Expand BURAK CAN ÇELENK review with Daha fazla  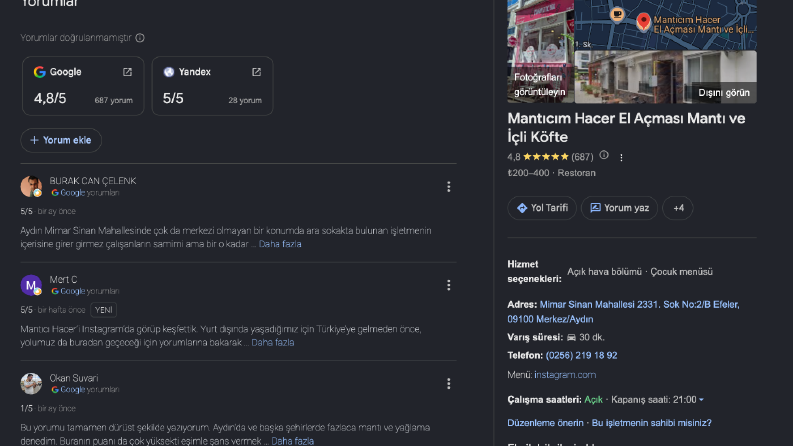[x=280, y=244]
